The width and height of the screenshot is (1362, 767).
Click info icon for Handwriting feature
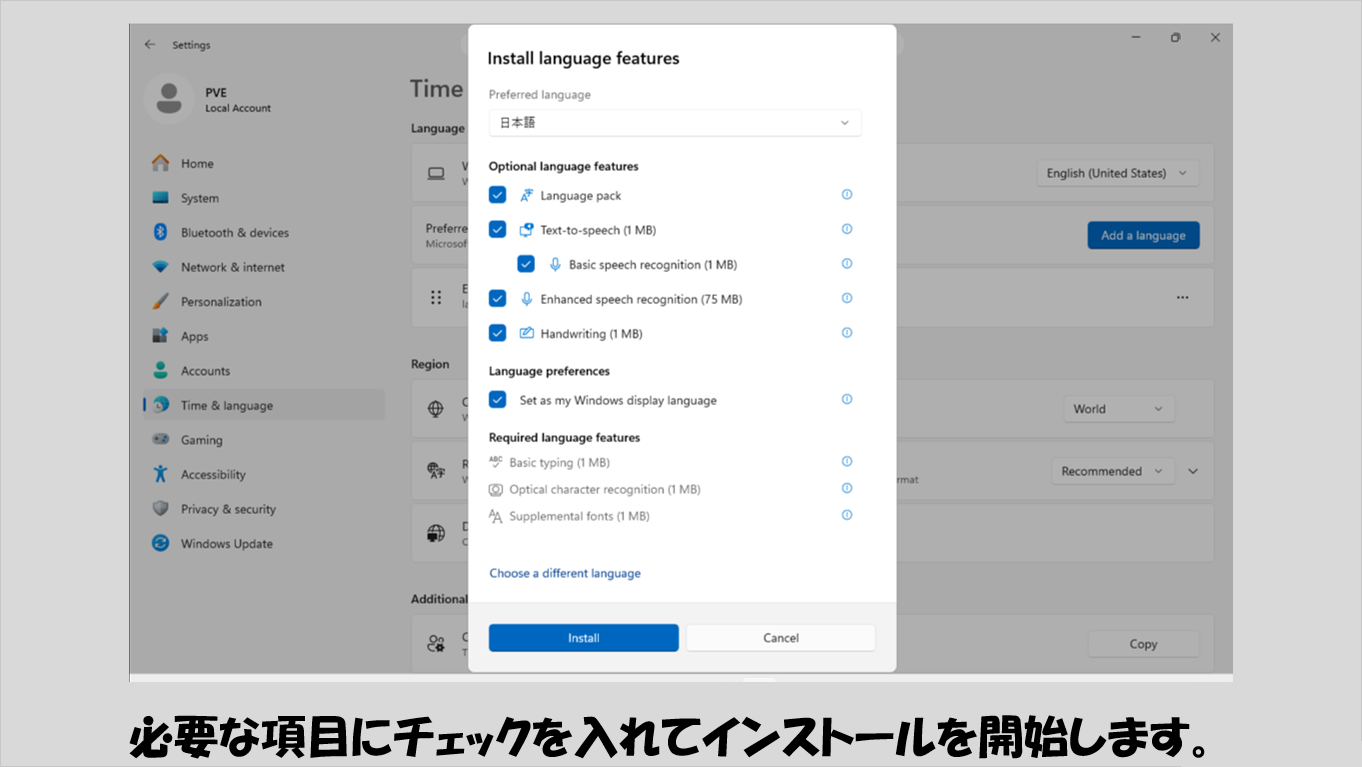click(x=847, y=333)
